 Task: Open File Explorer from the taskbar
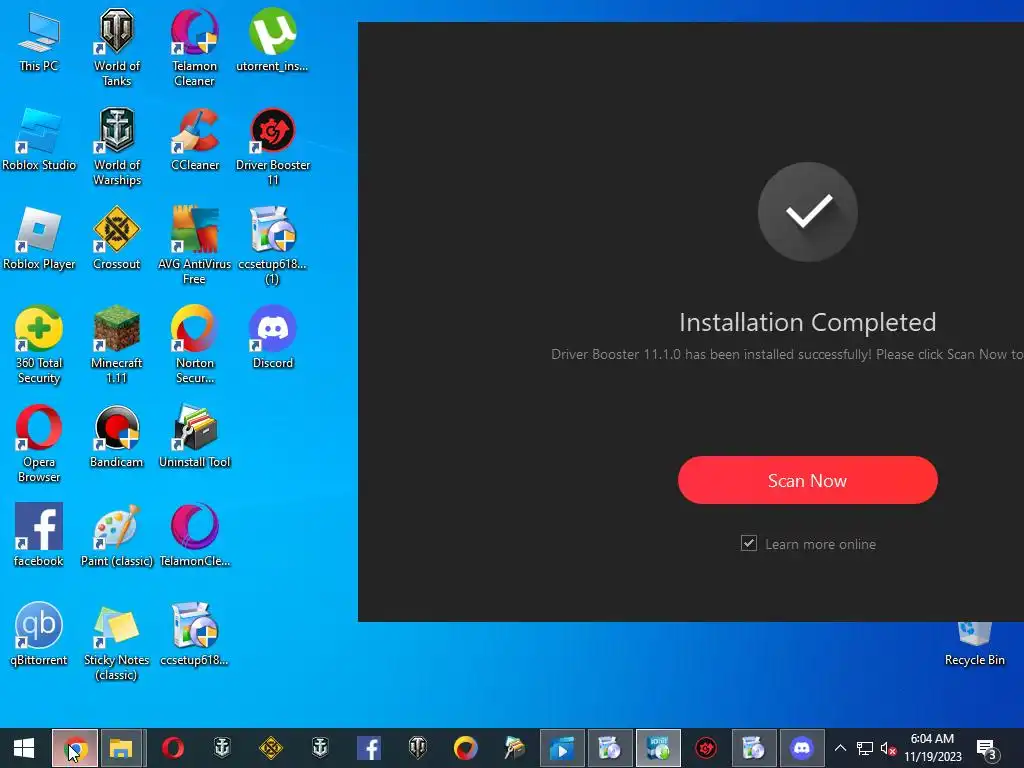tap(121, 748)
